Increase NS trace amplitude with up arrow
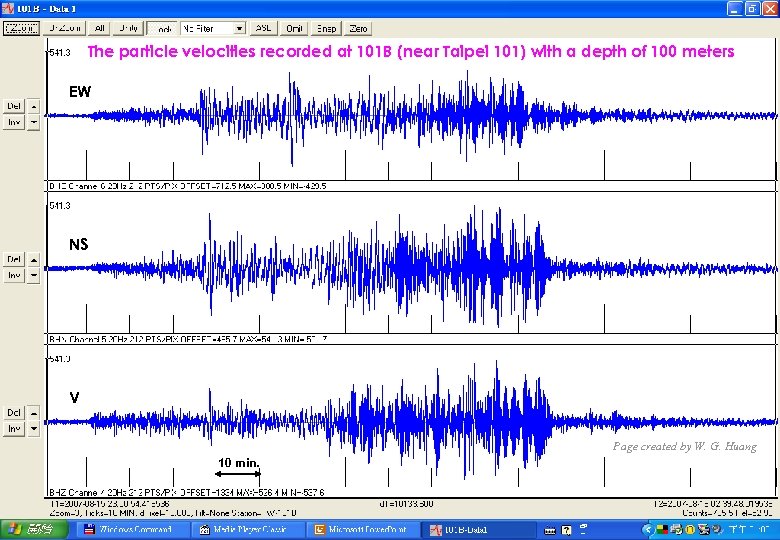Screen dimensions: 780x540 pyautogui.click(x=33, y=259)
